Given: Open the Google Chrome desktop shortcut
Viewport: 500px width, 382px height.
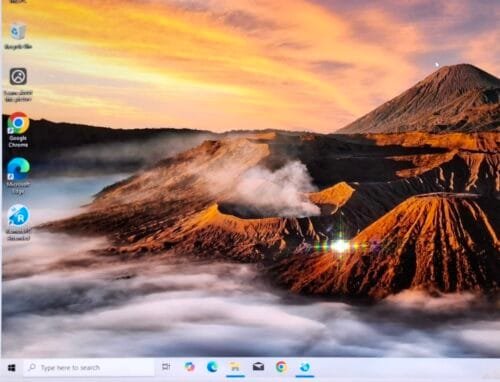Looking at the screenshot, I should point(18,130).
